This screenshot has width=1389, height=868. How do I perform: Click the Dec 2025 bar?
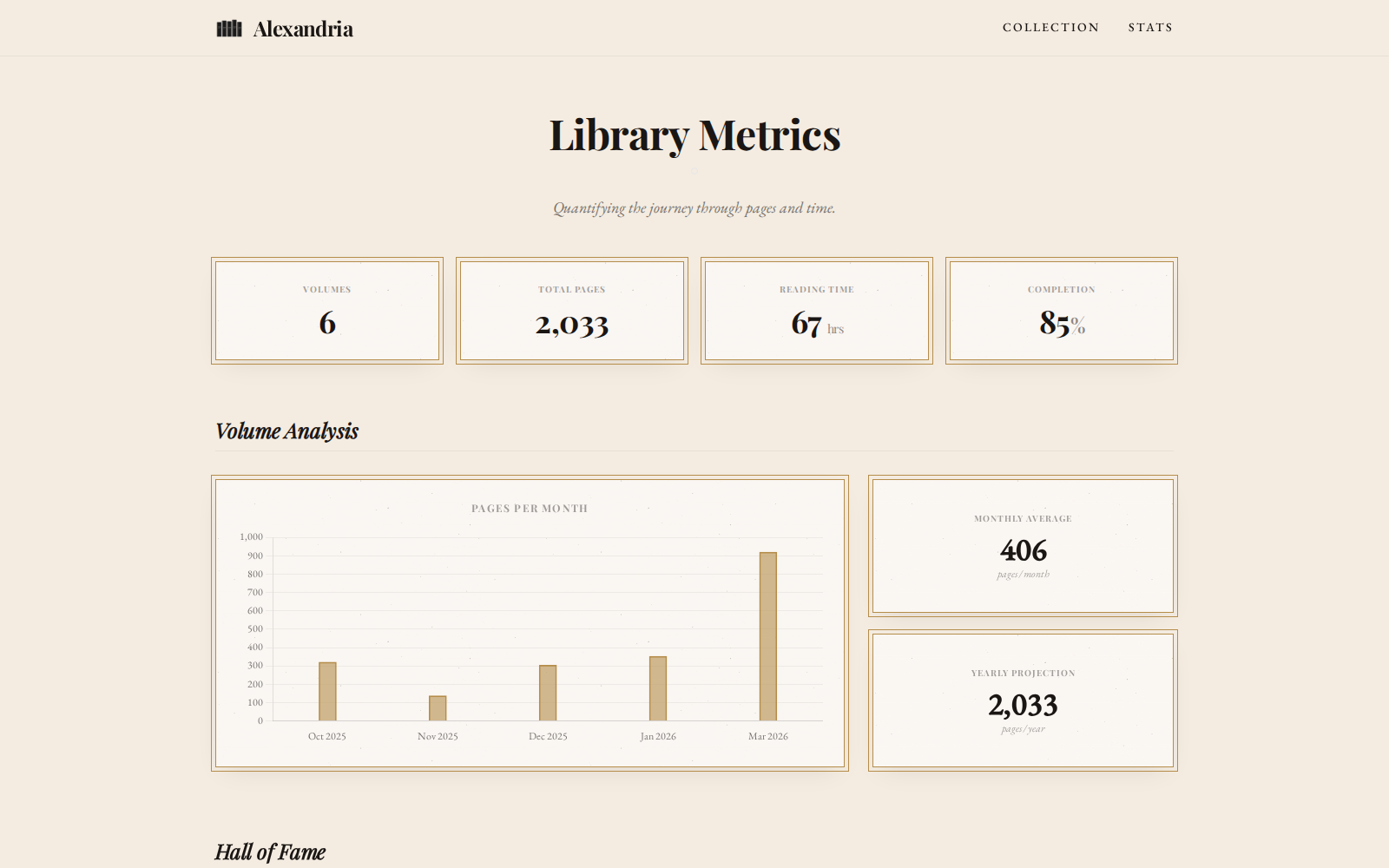pyautogui.click(x=547, y=692)
